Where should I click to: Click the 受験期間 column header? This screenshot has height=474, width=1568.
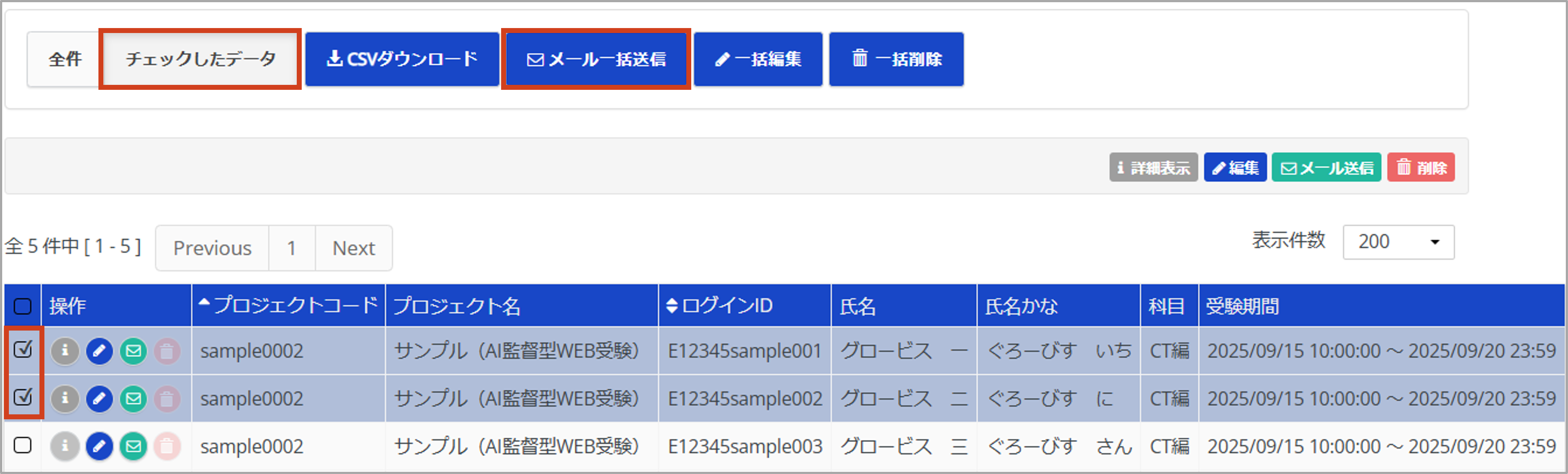tap(1382, 305)
